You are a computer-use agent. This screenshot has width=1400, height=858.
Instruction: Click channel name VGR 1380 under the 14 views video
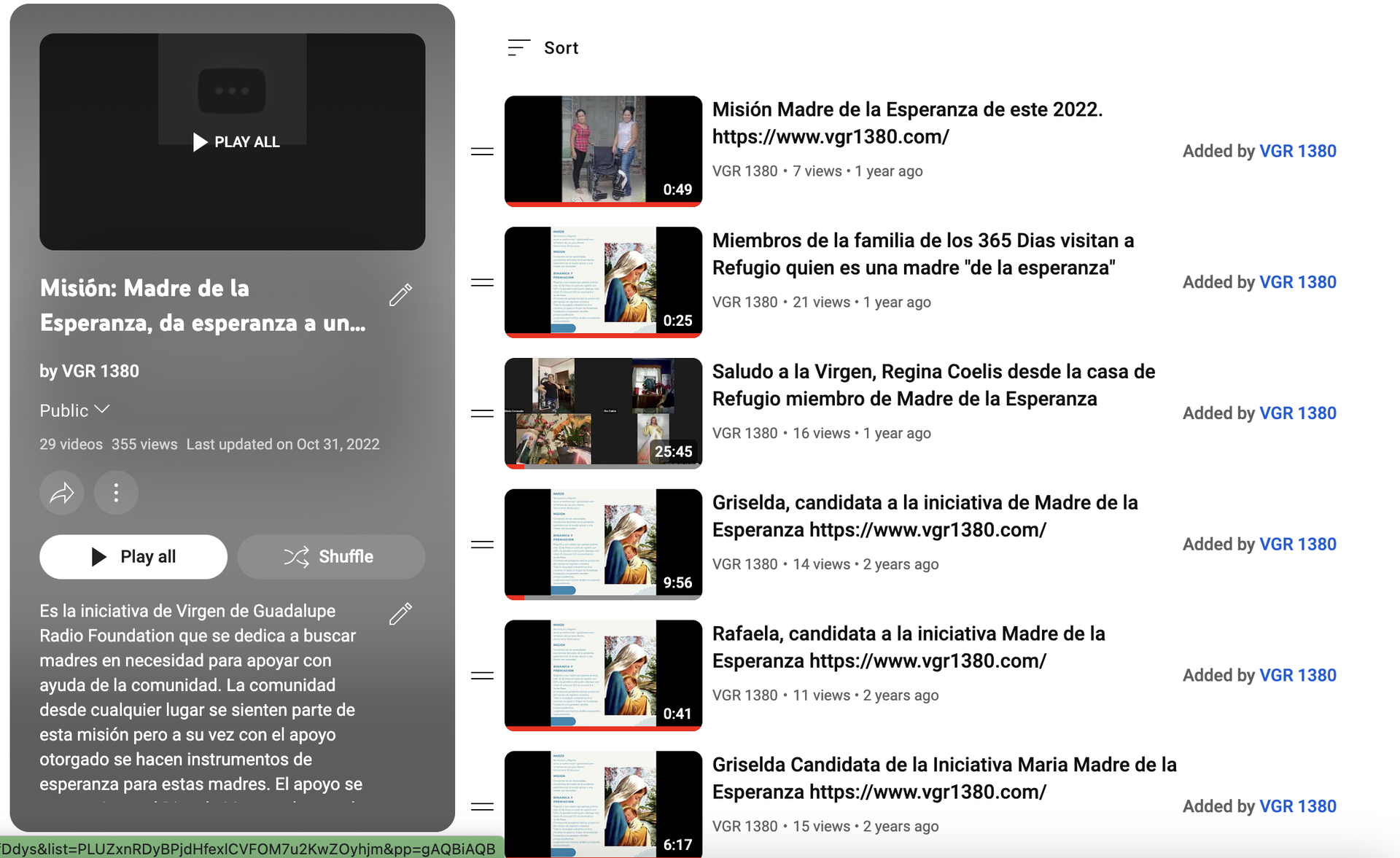(744, 565)
